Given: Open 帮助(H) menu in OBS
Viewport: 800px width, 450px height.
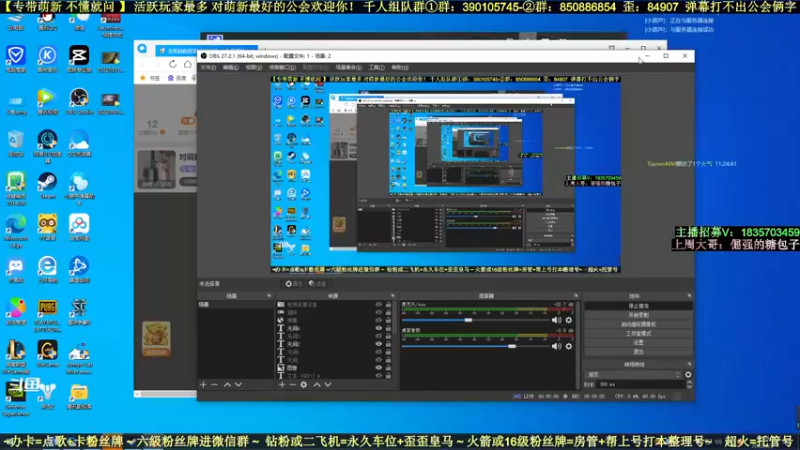Looking at the screenshot, I should coord(400,67).
